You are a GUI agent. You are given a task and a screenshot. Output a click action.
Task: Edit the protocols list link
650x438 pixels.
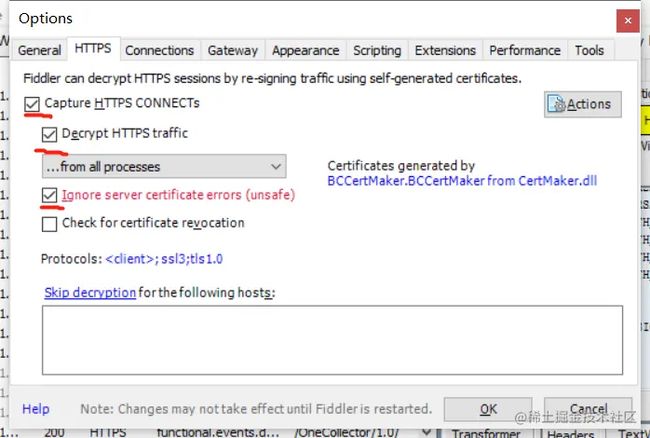tap(164, 259)
